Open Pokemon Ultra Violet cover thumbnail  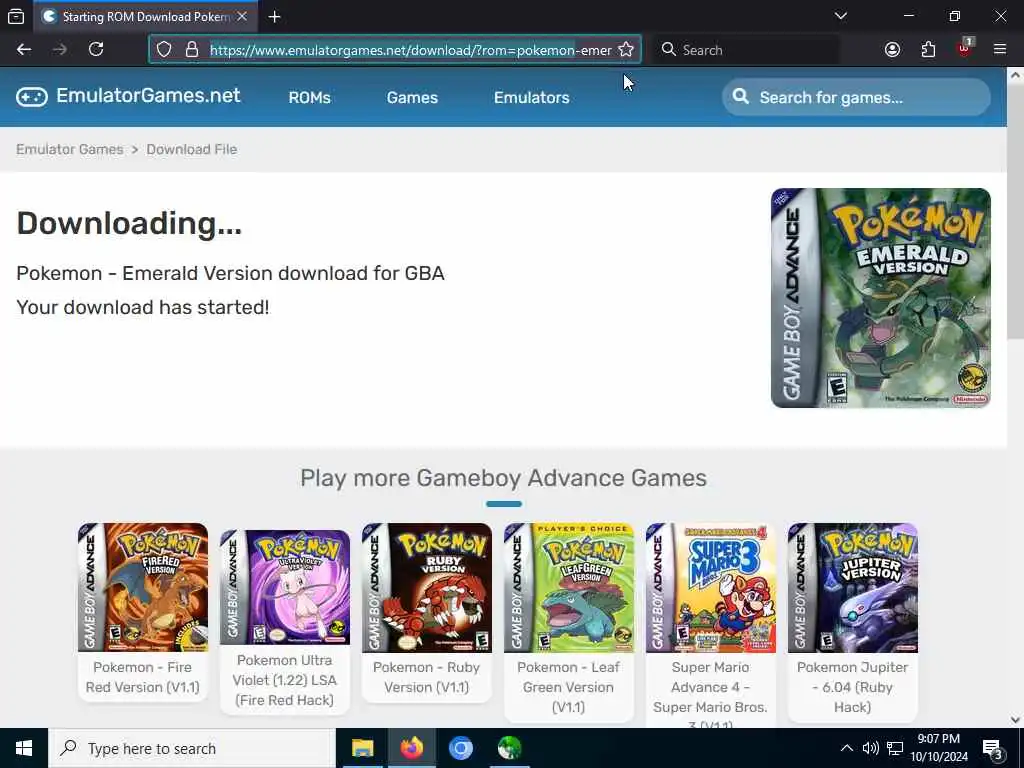(285, 587)
